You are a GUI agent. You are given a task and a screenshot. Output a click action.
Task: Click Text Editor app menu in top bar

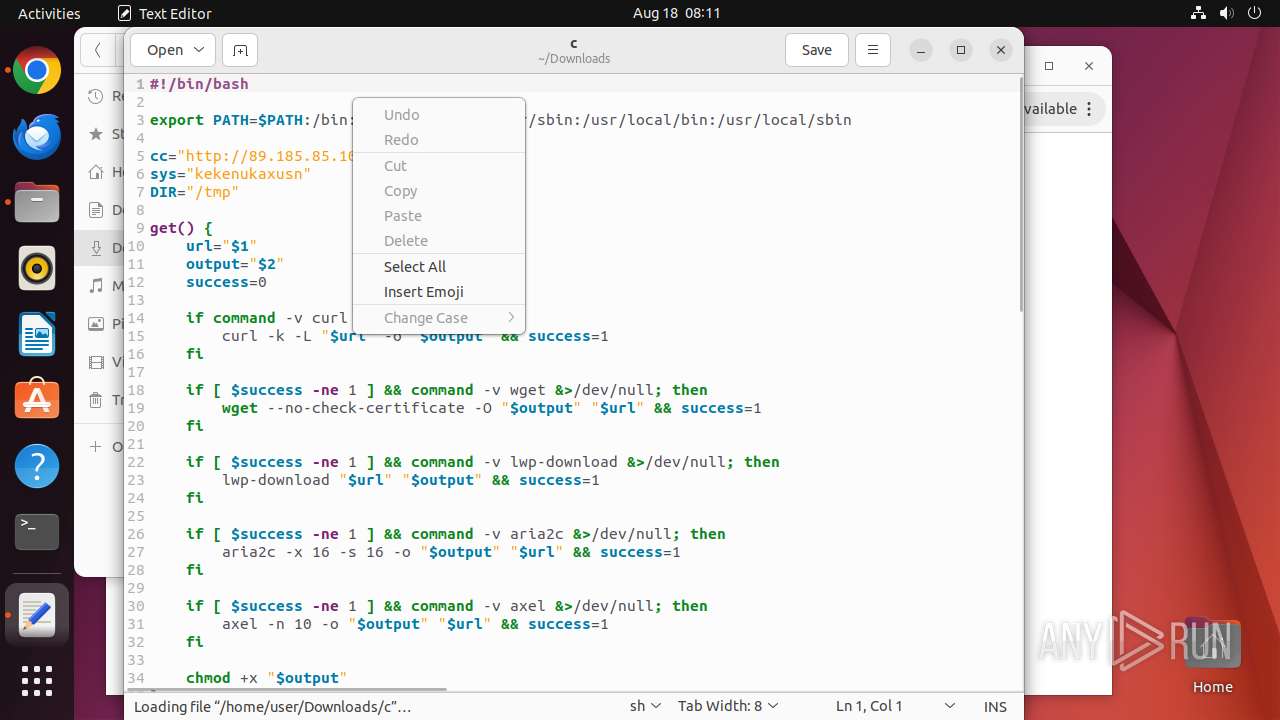point(165,13)
